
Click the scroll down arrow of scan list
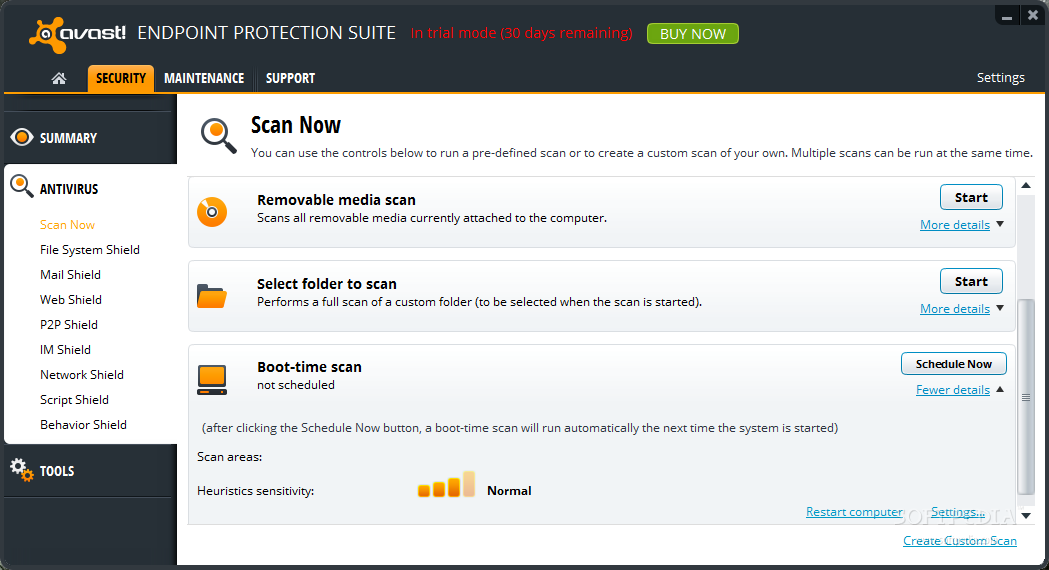pyautogui.click(x=1026, y=516)
